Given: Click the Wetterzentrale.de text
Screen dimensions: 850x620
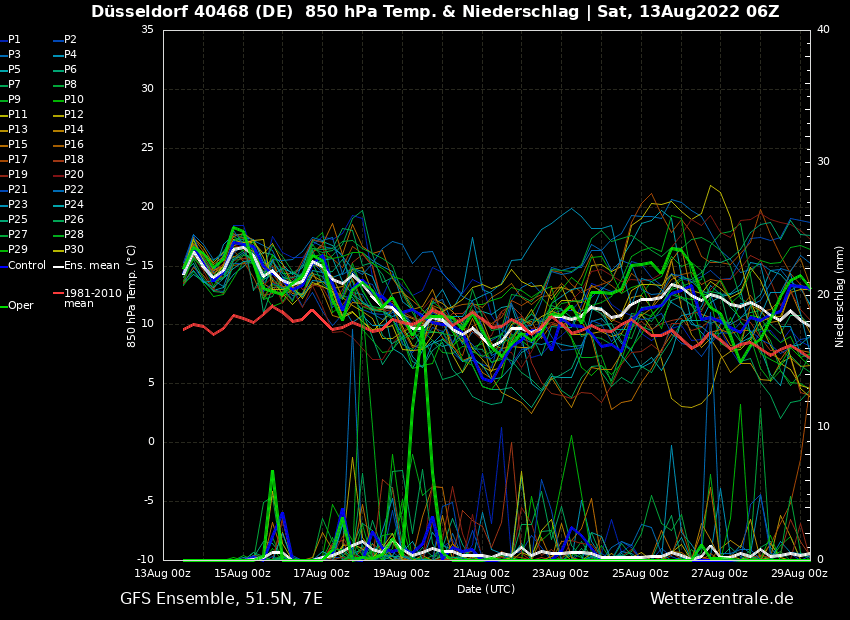Looking at the screenshot, I should click(721, 599).
